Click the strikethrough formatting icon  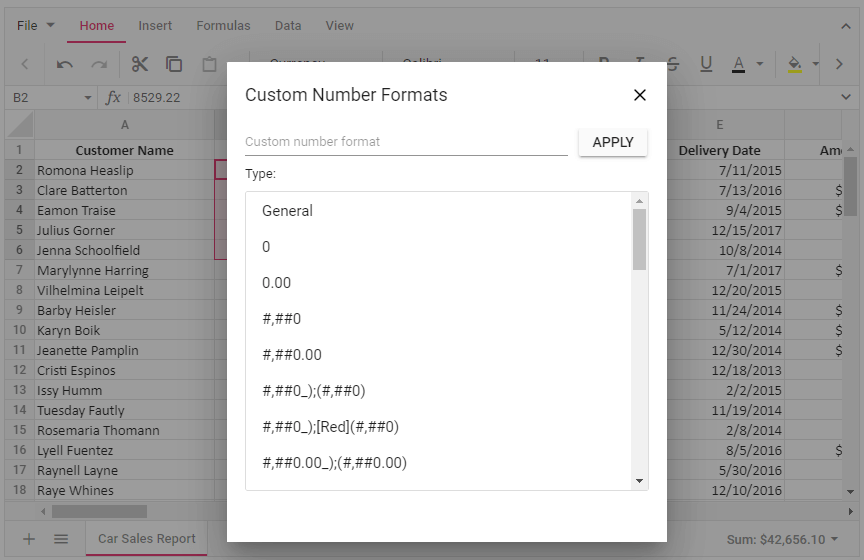tap(673, 64)
